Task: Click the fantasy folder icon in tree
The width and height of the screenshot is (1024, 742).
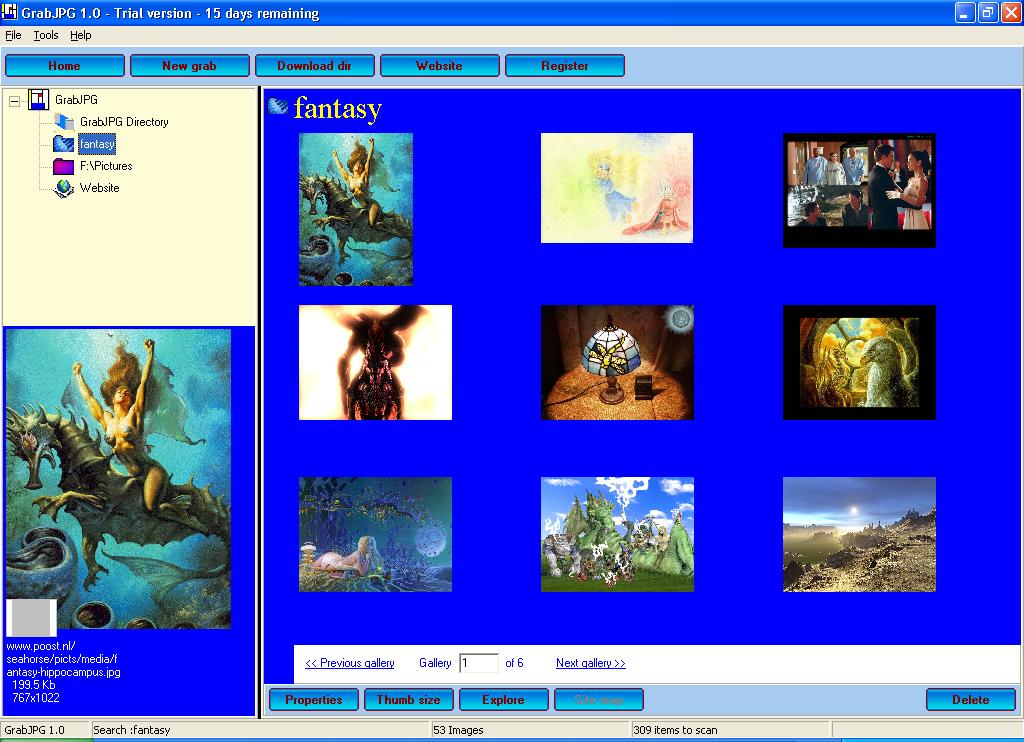Action: coord(63,144)
